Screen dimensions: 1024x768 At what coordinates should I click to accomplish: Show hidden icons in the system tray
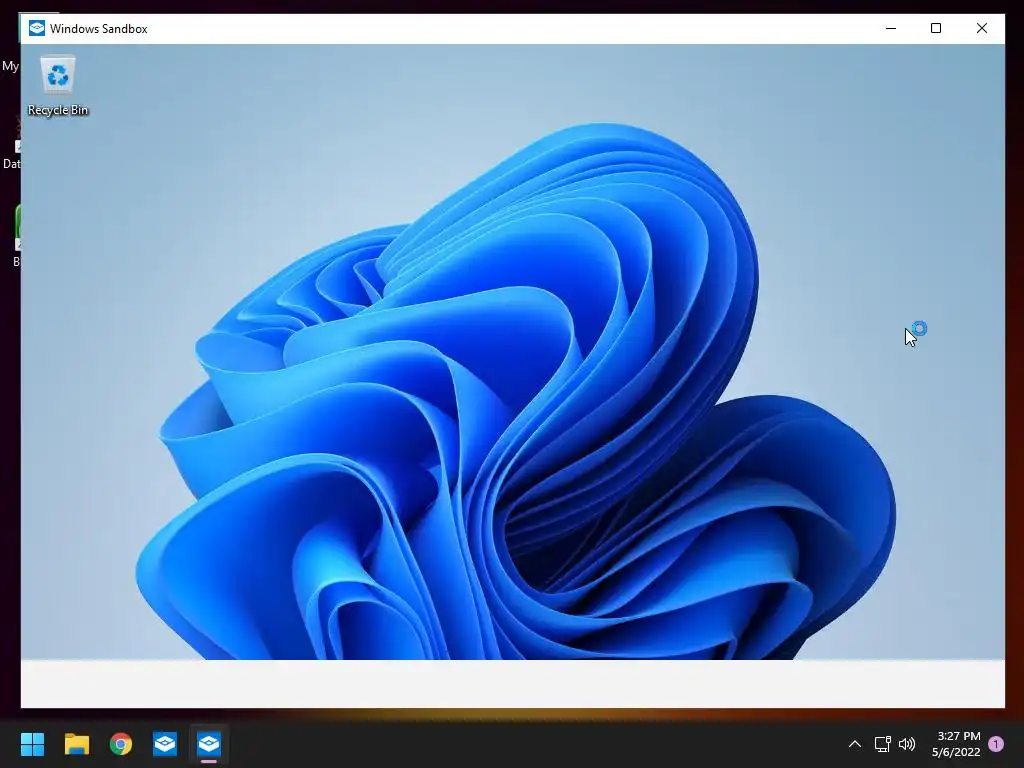coord(854,744)
